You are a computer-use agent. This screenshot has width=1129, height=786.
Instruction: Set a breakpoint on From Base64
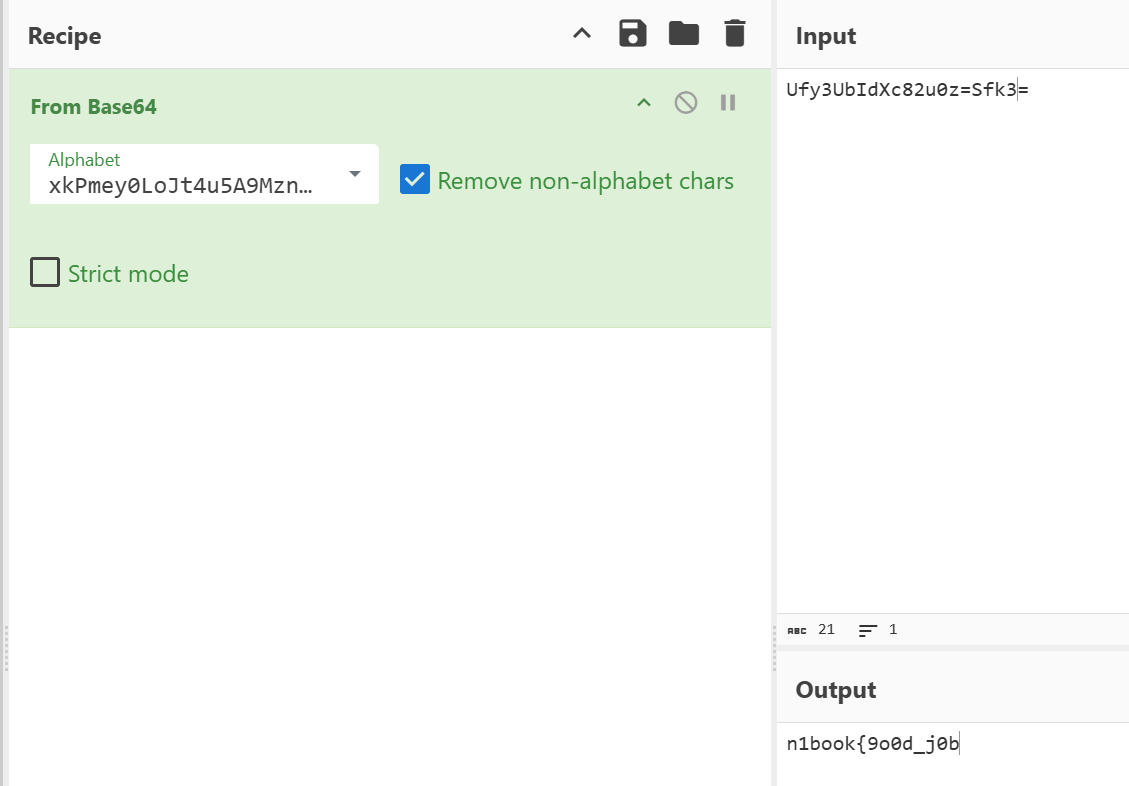(x=728, y=103)
